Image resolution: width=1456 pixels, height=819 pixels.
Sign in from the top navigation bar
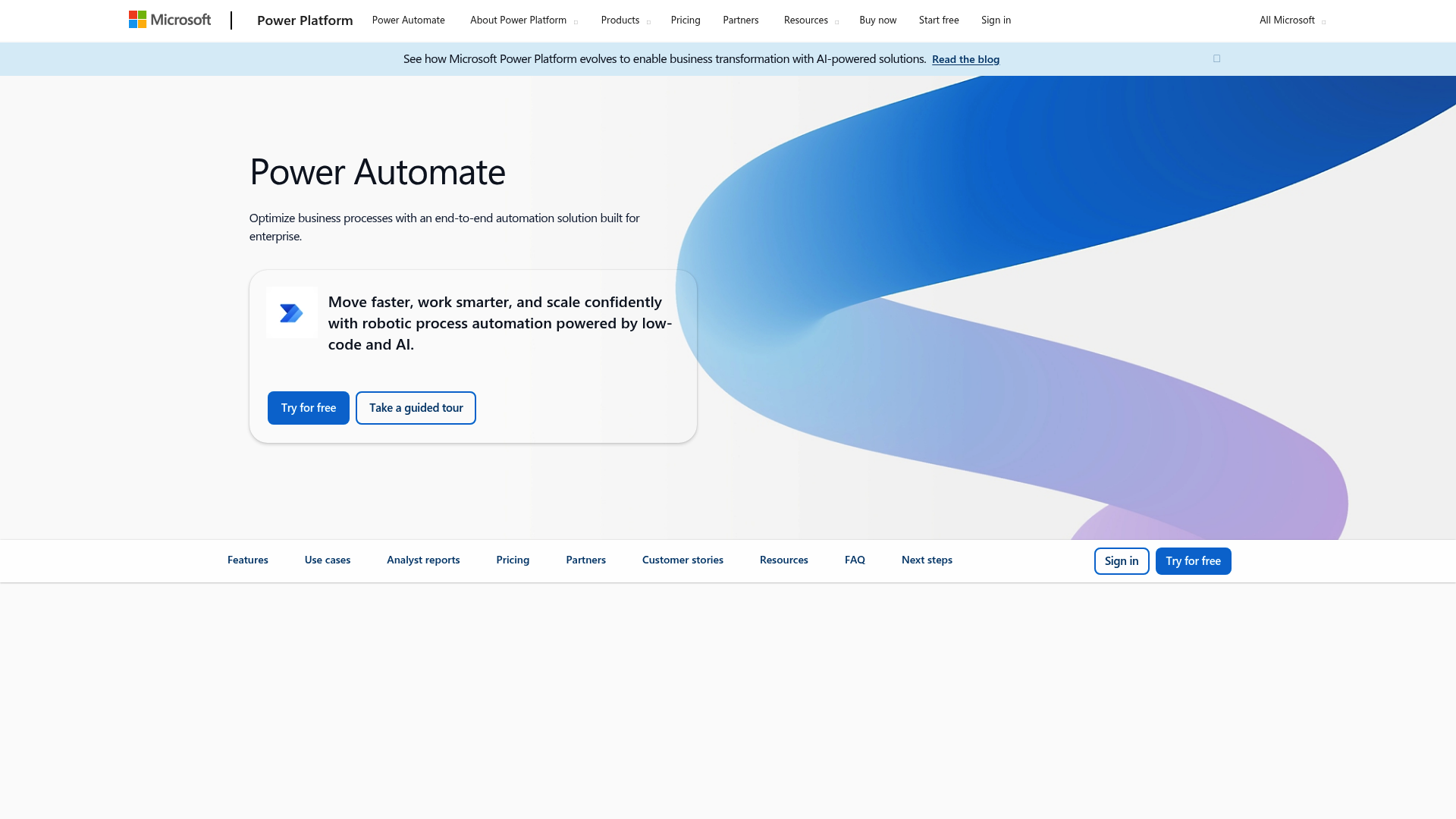point(996,20)
